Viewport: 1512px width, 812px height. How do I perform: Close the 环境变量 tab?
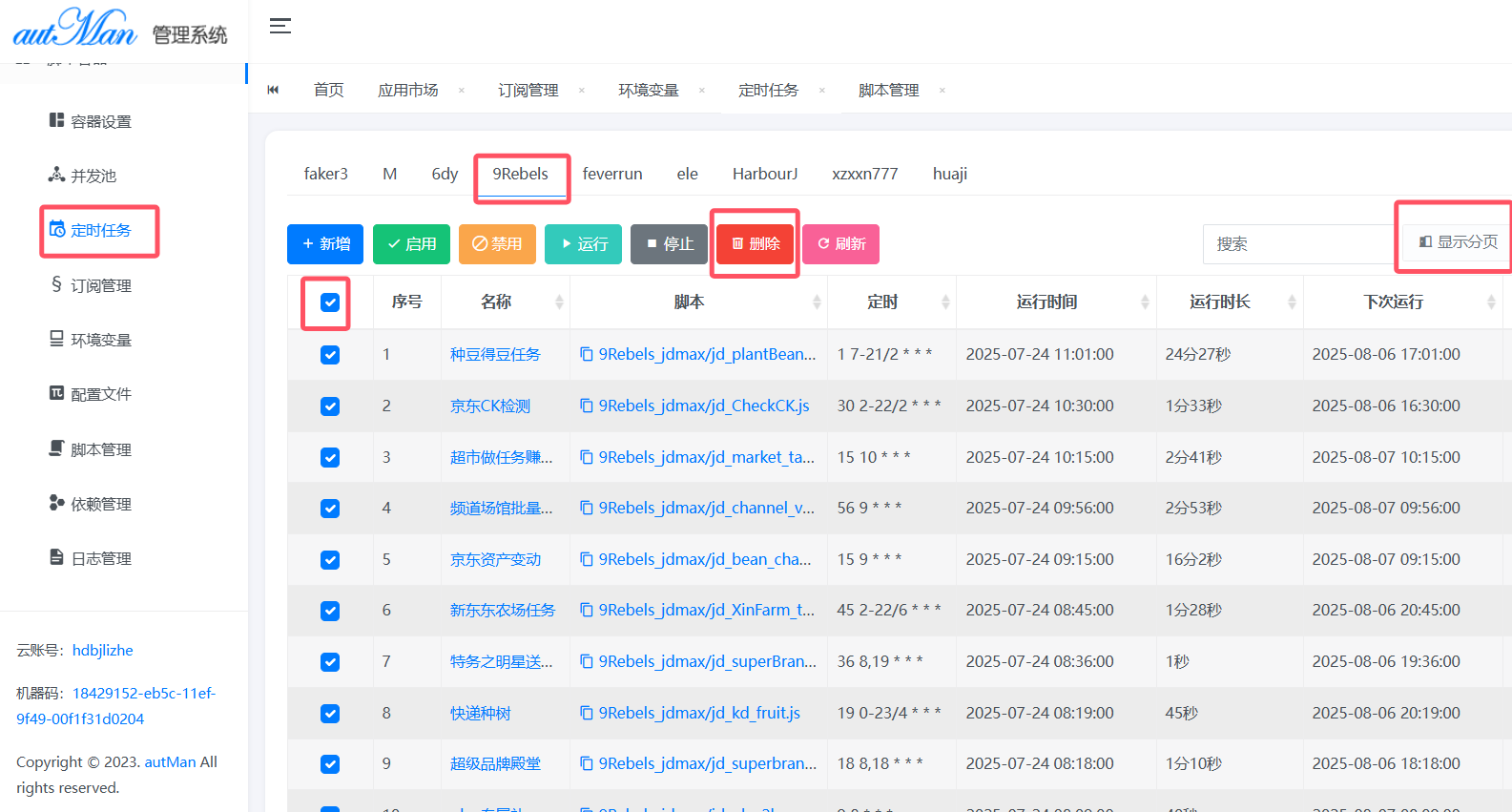702,91
